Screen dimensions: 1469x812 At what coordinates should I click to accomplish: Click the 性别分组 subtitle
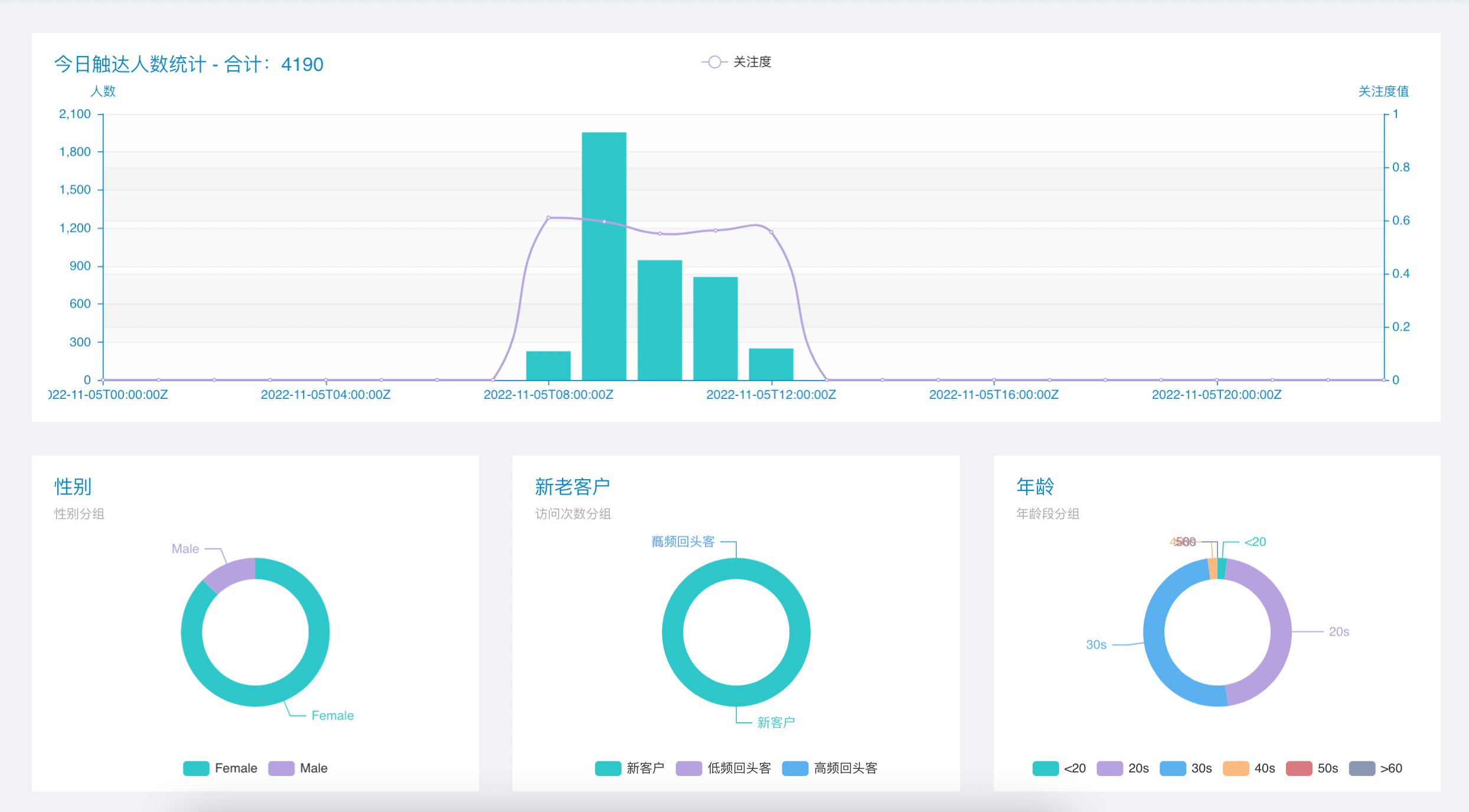click(79, 514)
